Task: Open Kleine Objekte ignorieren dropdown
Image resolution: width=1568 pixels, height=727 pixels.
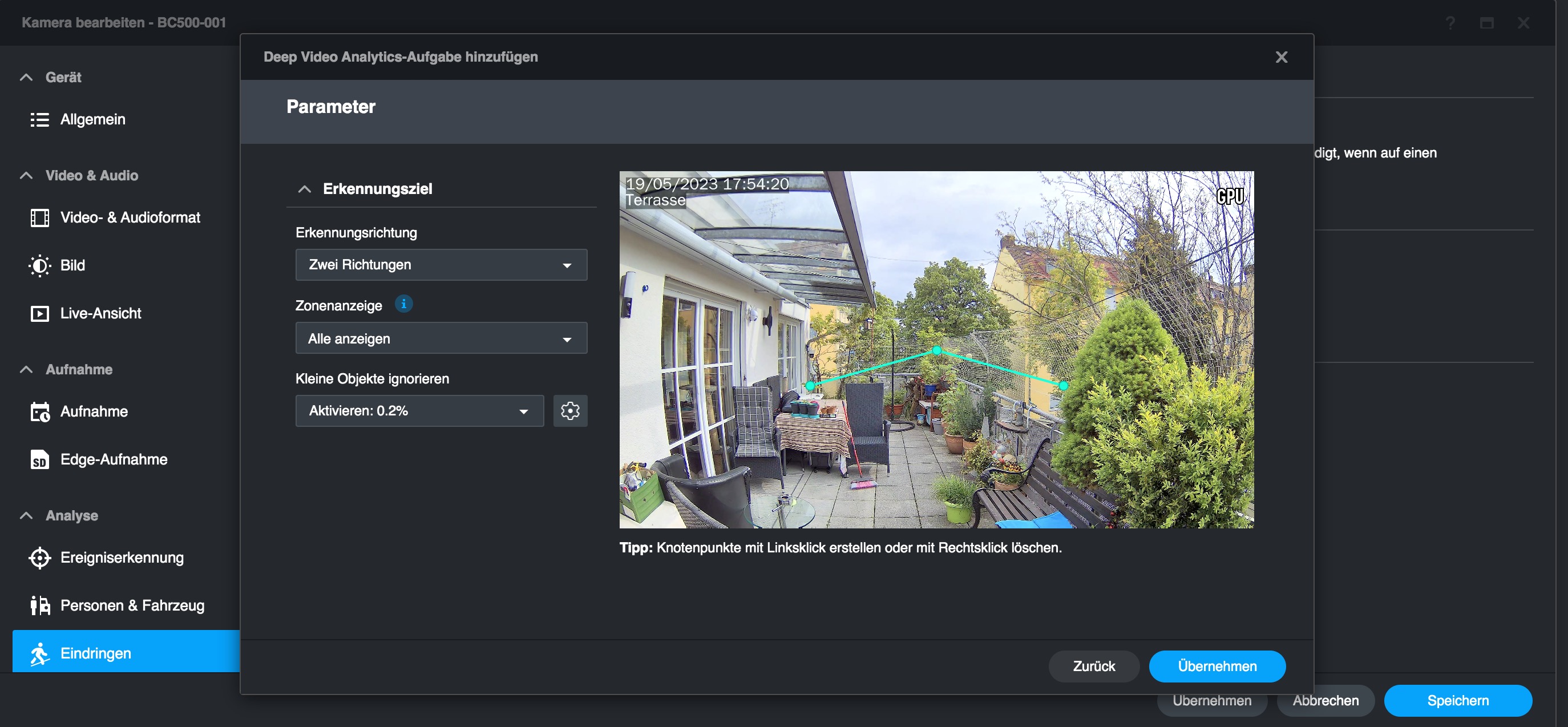Action: tap(419, 411)
